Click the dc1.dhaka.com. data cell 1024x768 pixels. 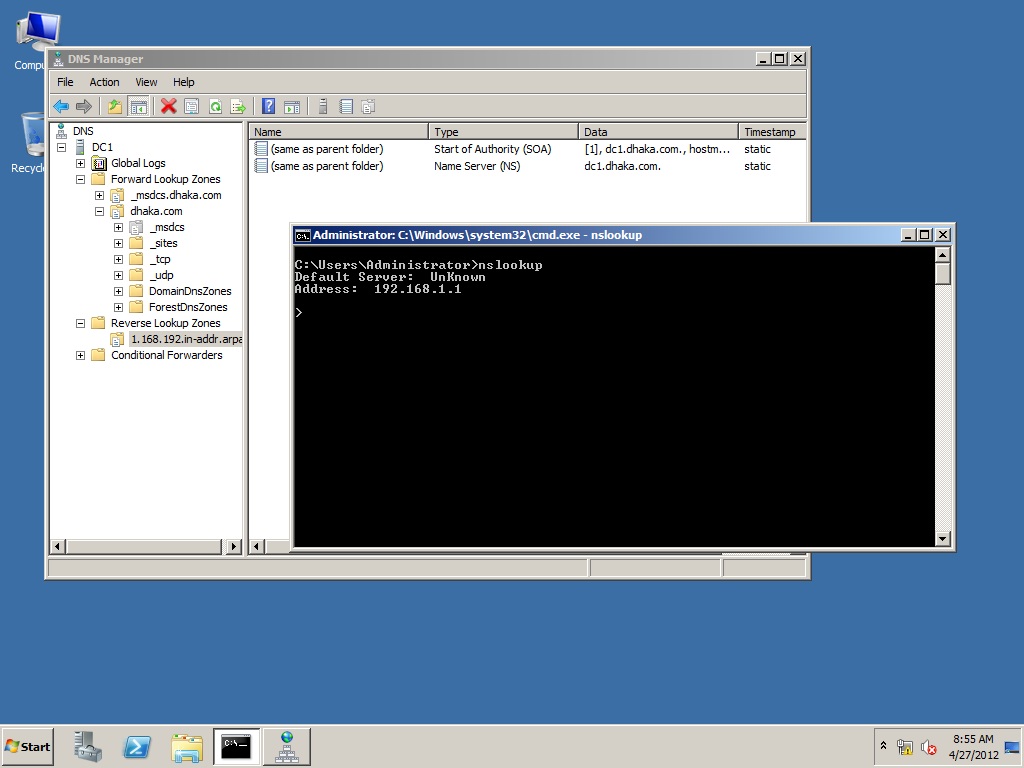point(622,167)
